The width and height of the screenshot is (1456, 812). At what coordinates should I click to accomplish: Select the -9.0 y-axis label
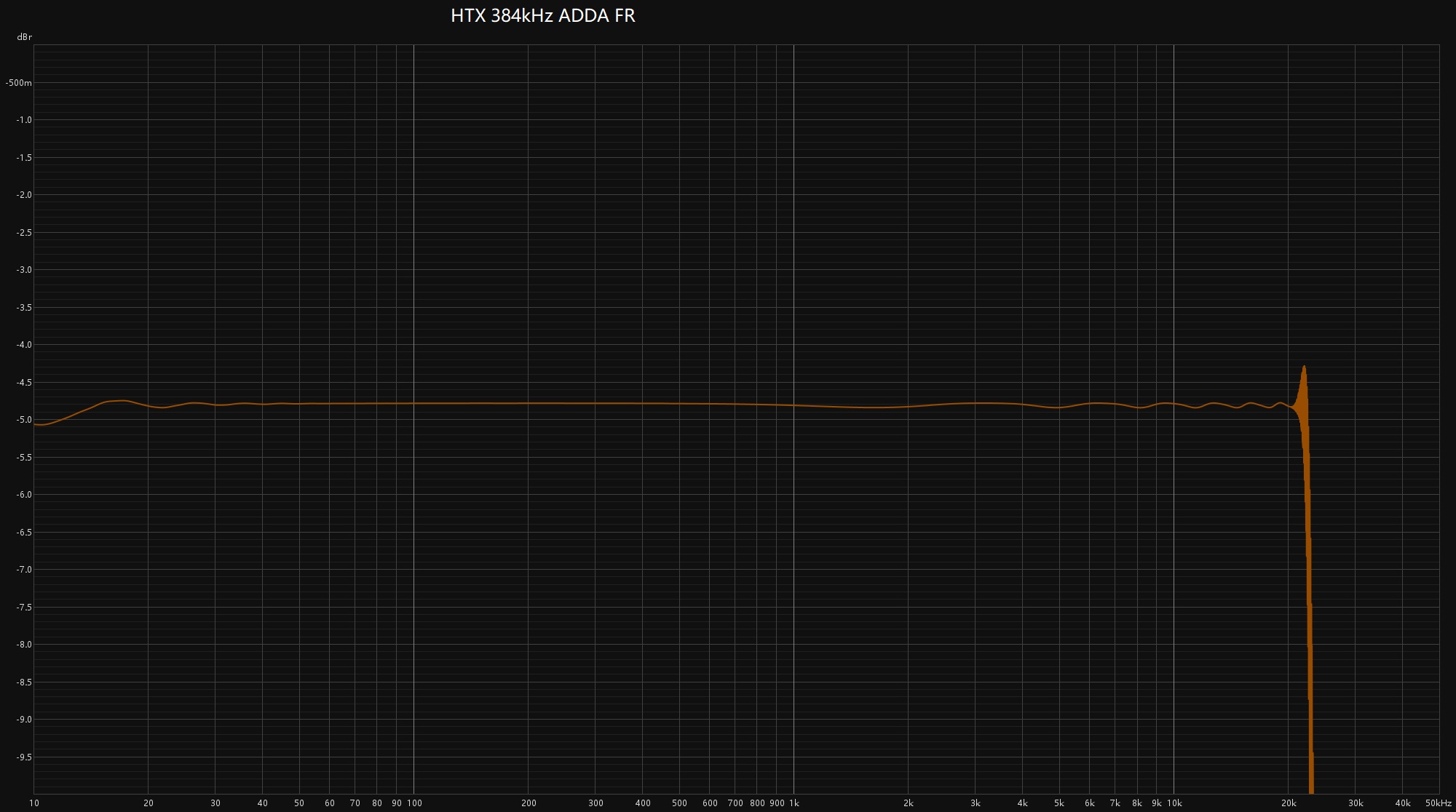[x=24, y=720]
